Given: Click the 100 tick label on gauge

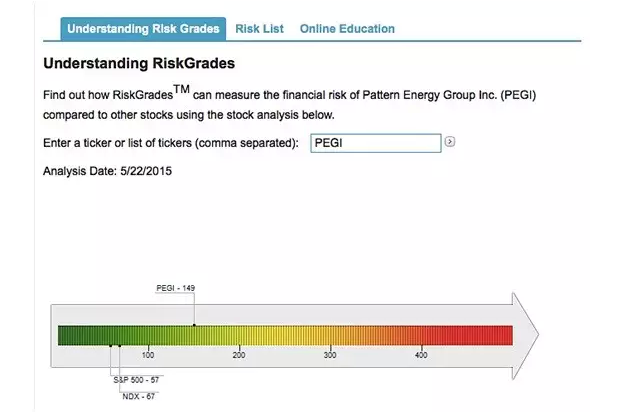Looking at the screenshot, I should point(148,355).
